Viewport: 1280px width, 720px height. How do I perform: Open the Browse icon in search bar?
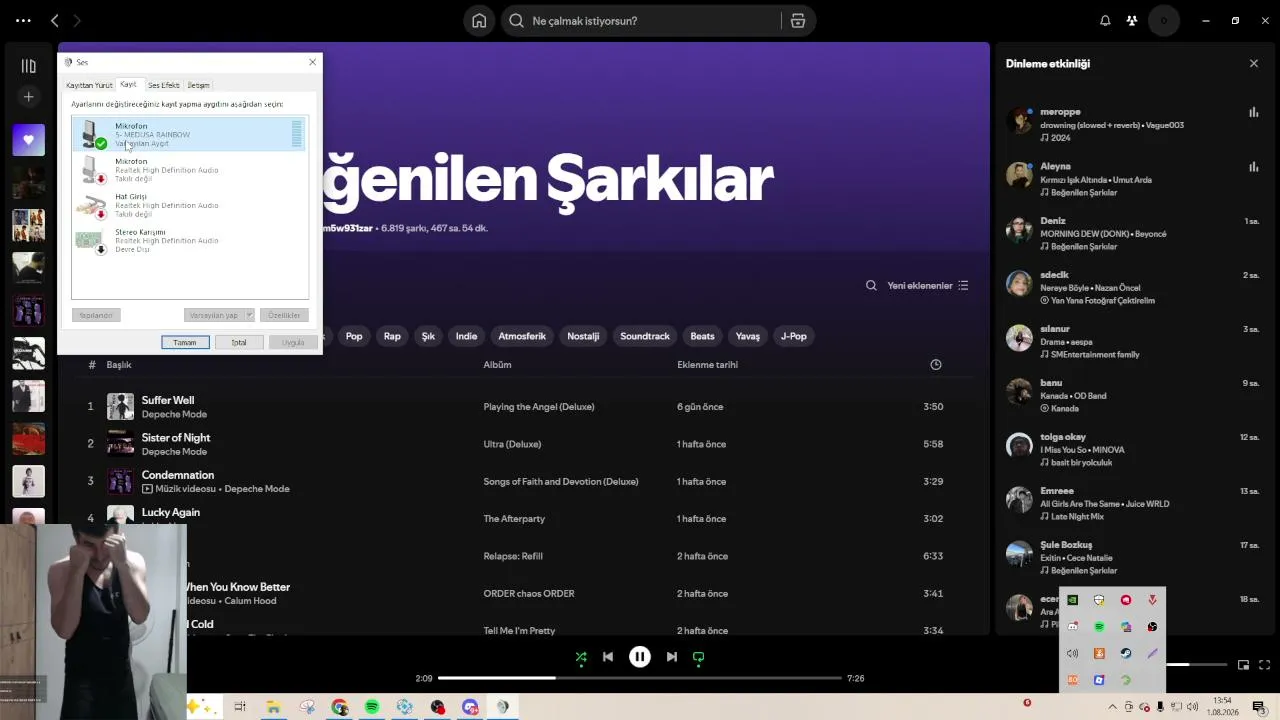[798, 21]
